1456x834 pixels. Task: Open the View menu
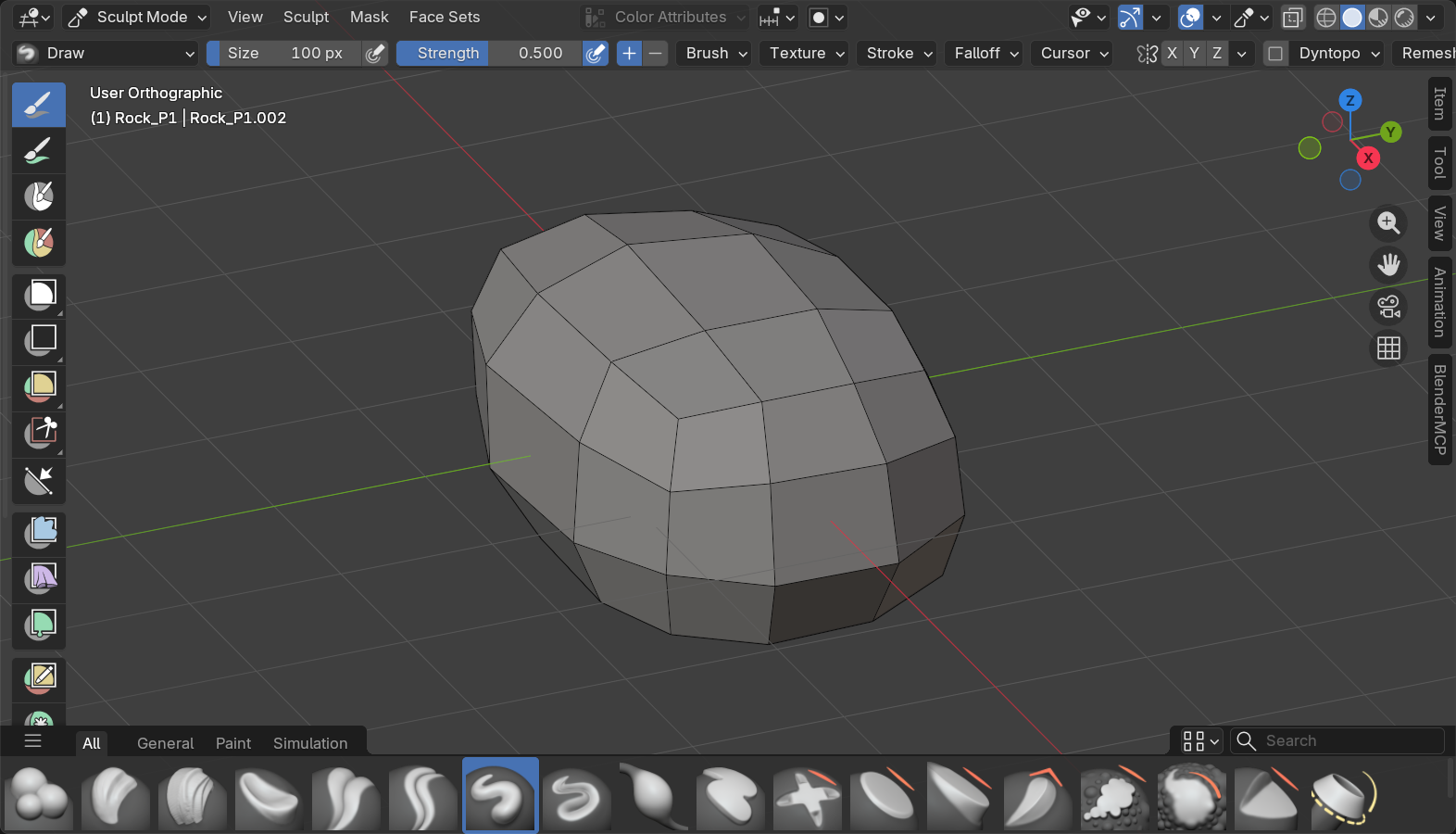(x=245, y=18)
